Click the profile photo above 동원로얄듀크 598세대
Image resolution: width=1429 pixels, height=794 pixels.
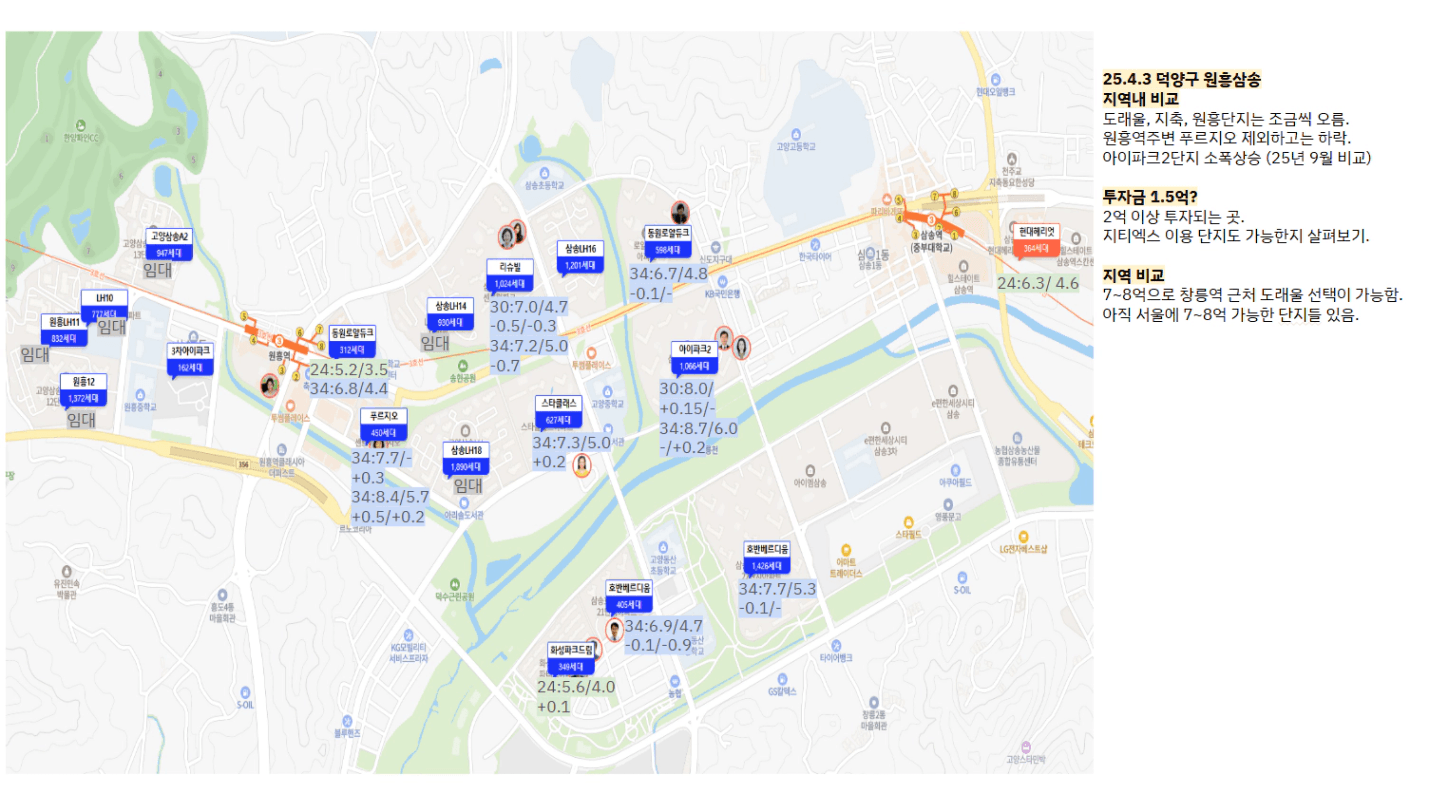point(680,212)
